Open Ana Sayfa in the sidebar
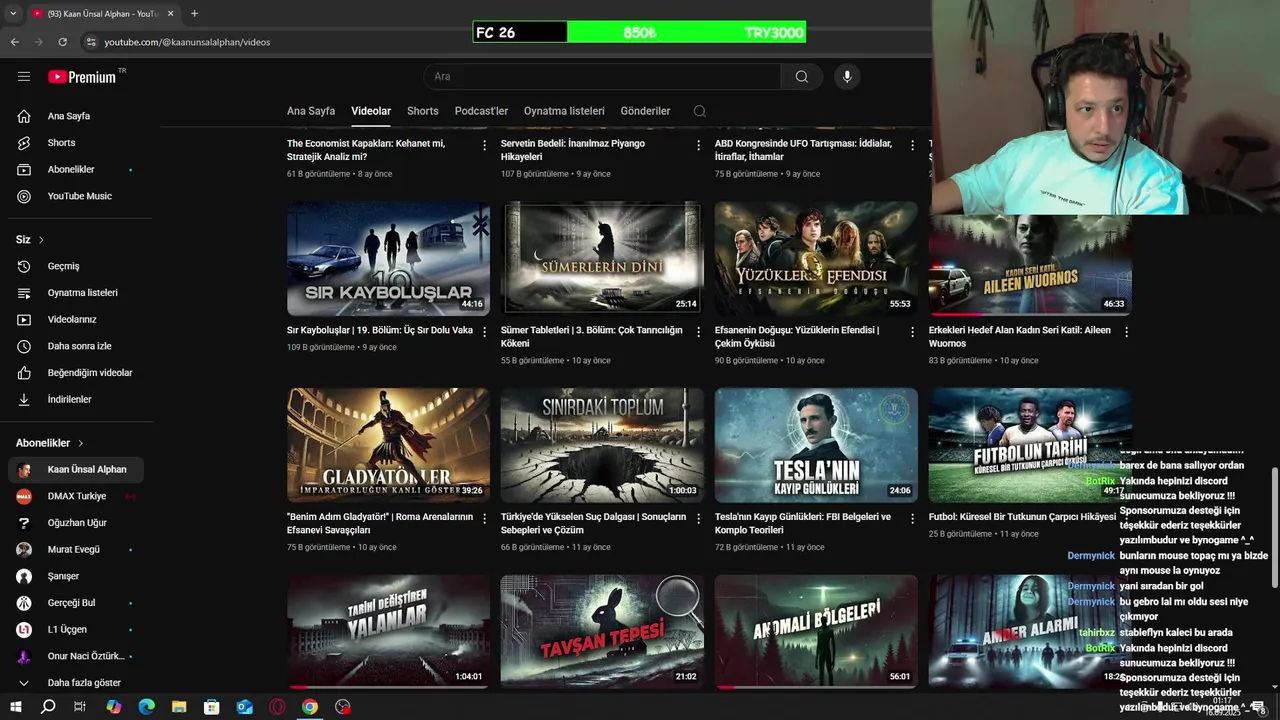 click(x=76, y=116)
